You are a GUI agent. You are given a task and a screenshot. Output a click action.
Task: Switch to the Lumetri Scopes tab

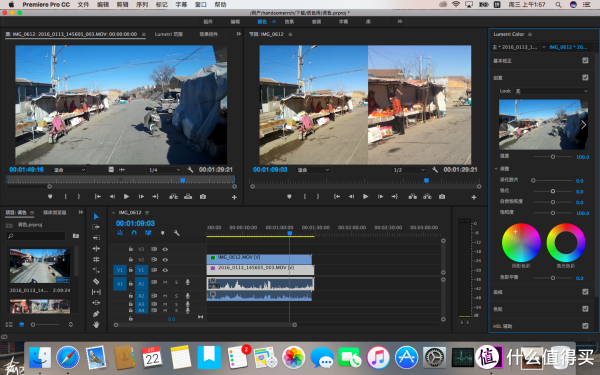click(x=169, y=34)
